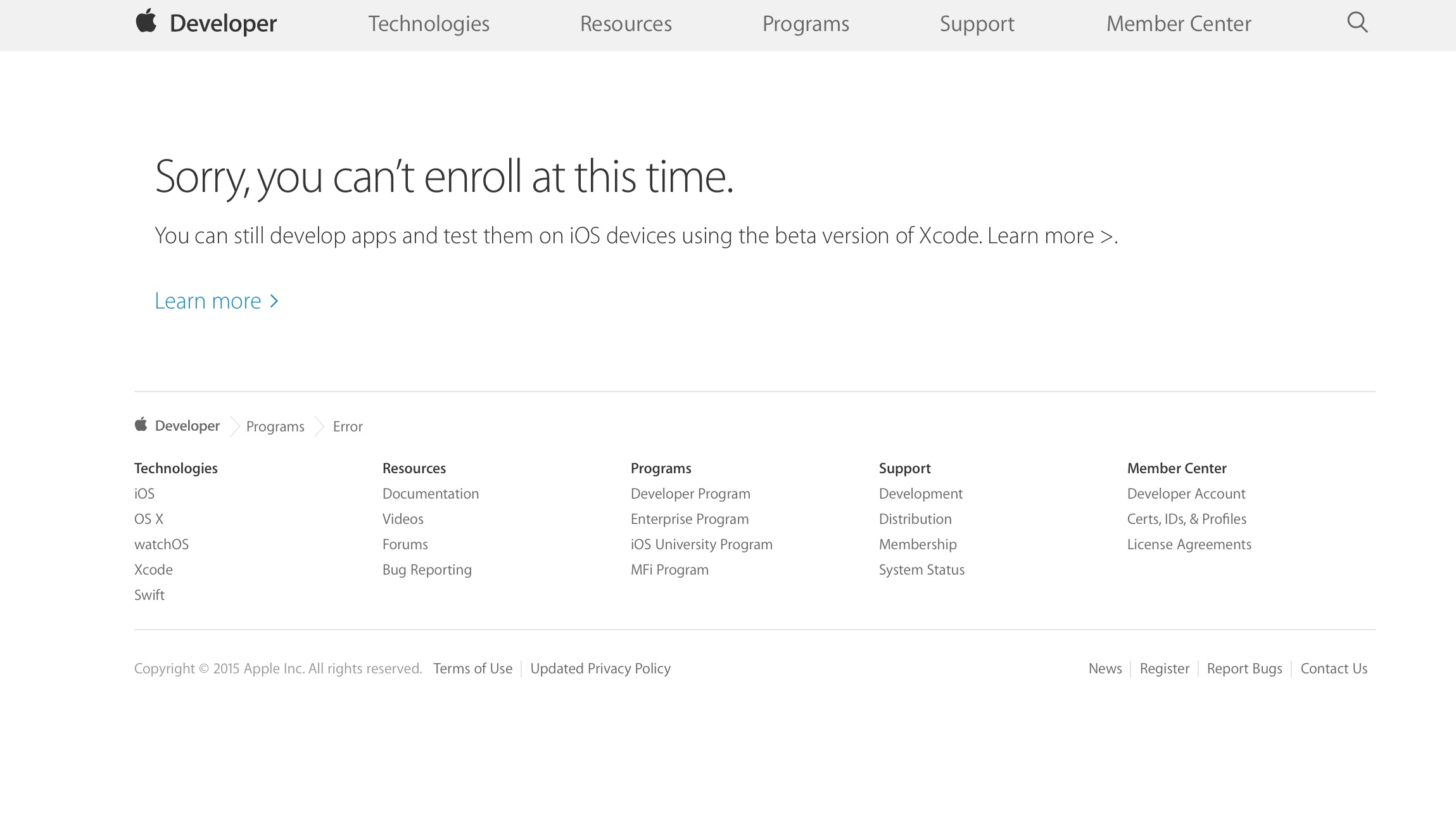Open the MFi Program link
1456x840 pixels.
(669, 570)
